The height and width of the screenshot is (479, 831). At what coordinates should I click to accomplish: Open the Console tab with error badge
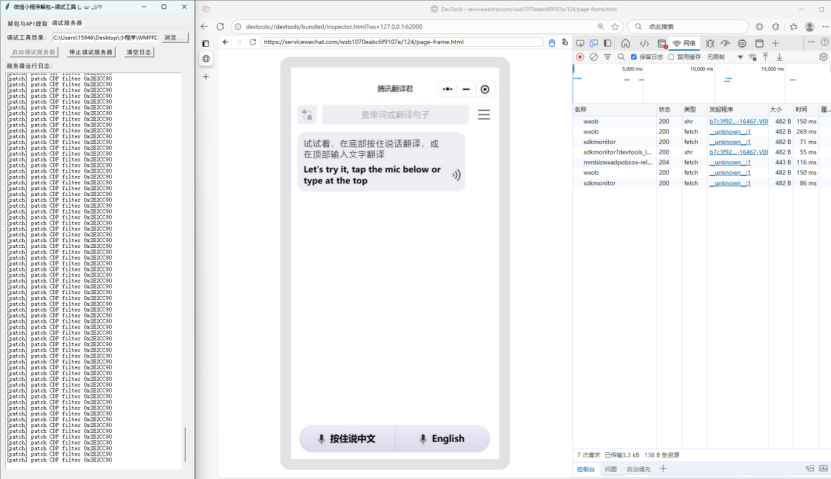662,43
